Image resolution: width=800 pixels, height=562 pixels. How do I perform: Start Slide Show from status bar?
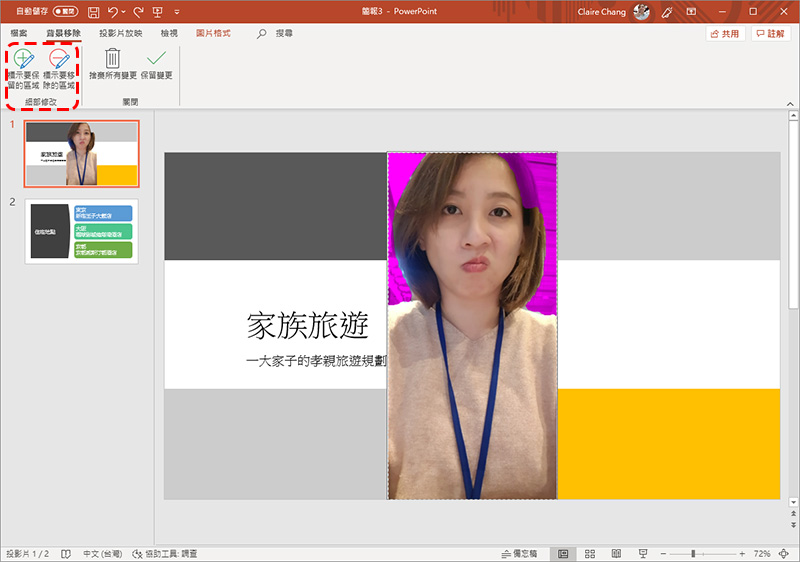point(643,554)
